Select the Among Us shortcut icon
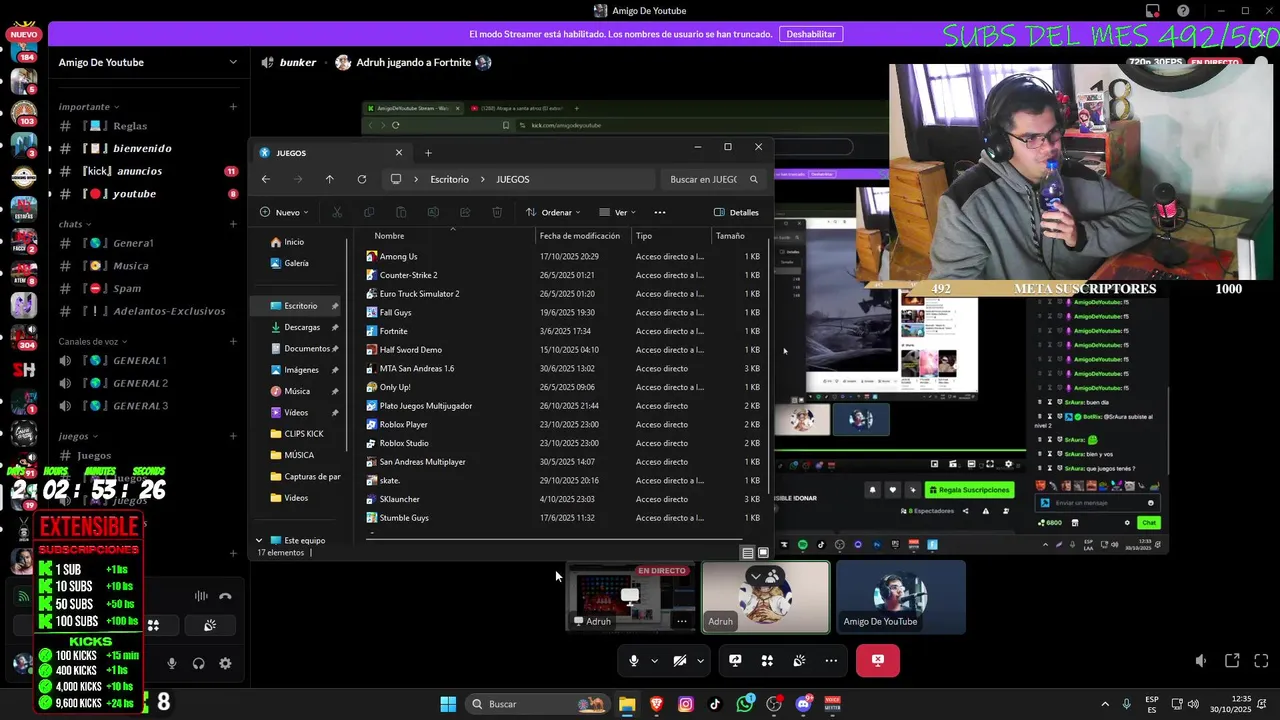 [372, 256]
